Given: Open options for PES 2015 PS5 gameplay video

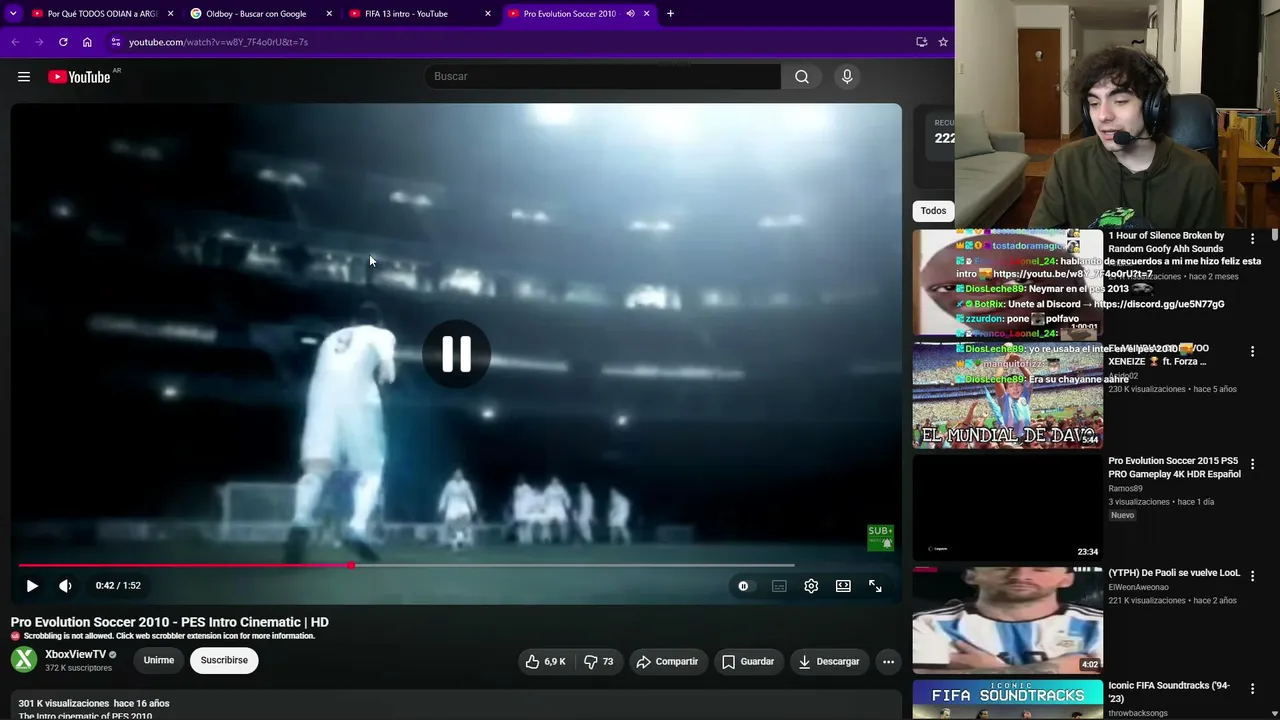Looking at the screenshot, I should click(1252, 464).
